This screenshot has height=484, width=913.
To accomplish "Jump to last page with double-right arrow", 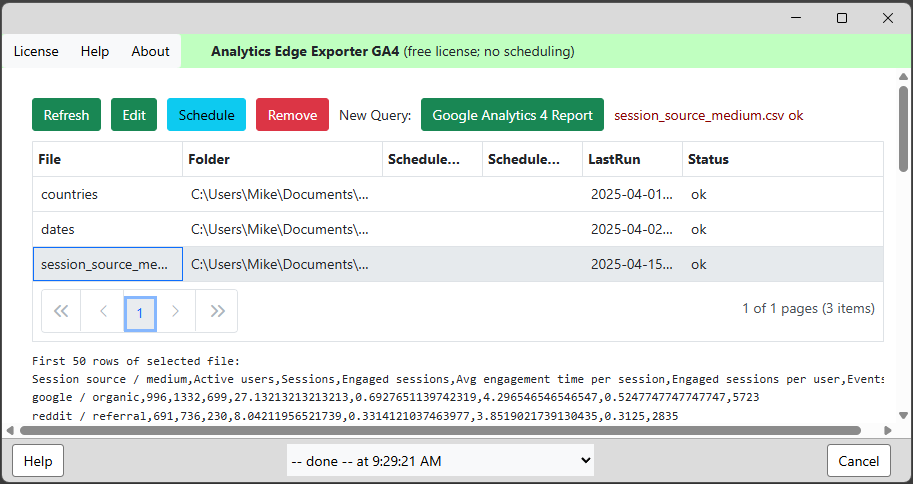I will 217,311.
